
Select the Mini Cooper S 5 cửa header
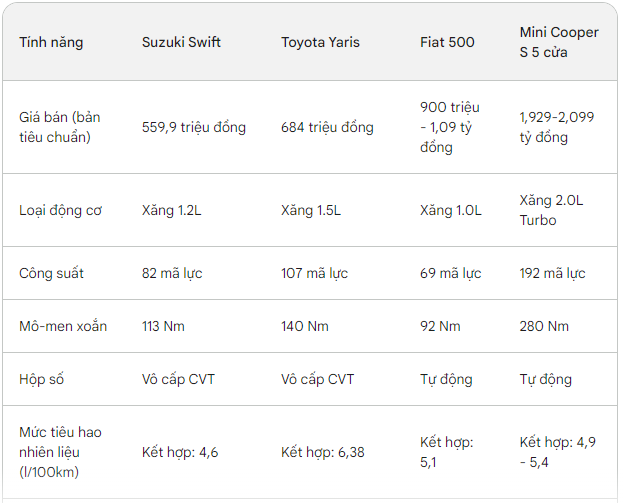pos(559,42)
